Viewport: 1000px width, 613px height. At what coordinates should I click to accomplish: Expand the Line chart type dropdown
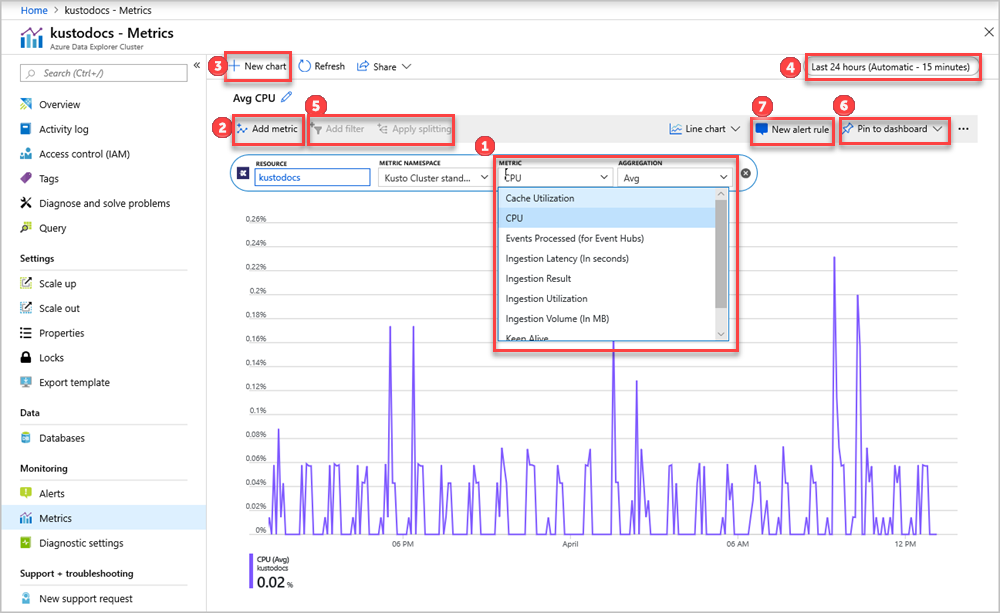click(705, 129)
